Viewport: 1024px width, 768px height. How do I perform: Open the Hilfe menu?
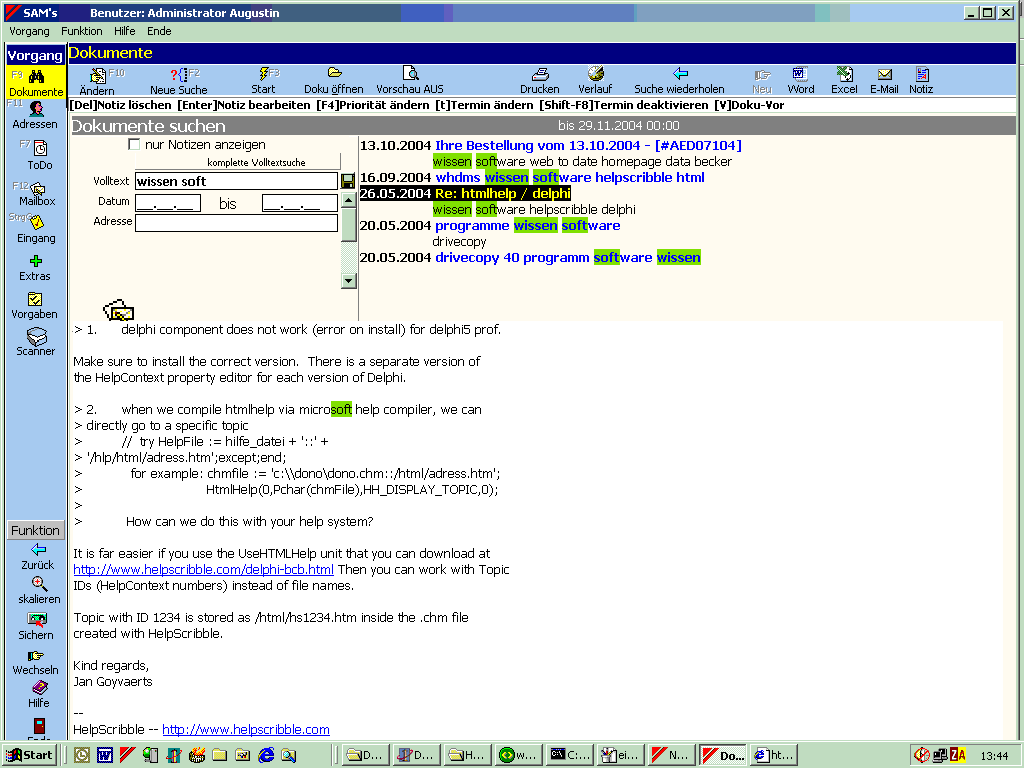pos(124,31)
